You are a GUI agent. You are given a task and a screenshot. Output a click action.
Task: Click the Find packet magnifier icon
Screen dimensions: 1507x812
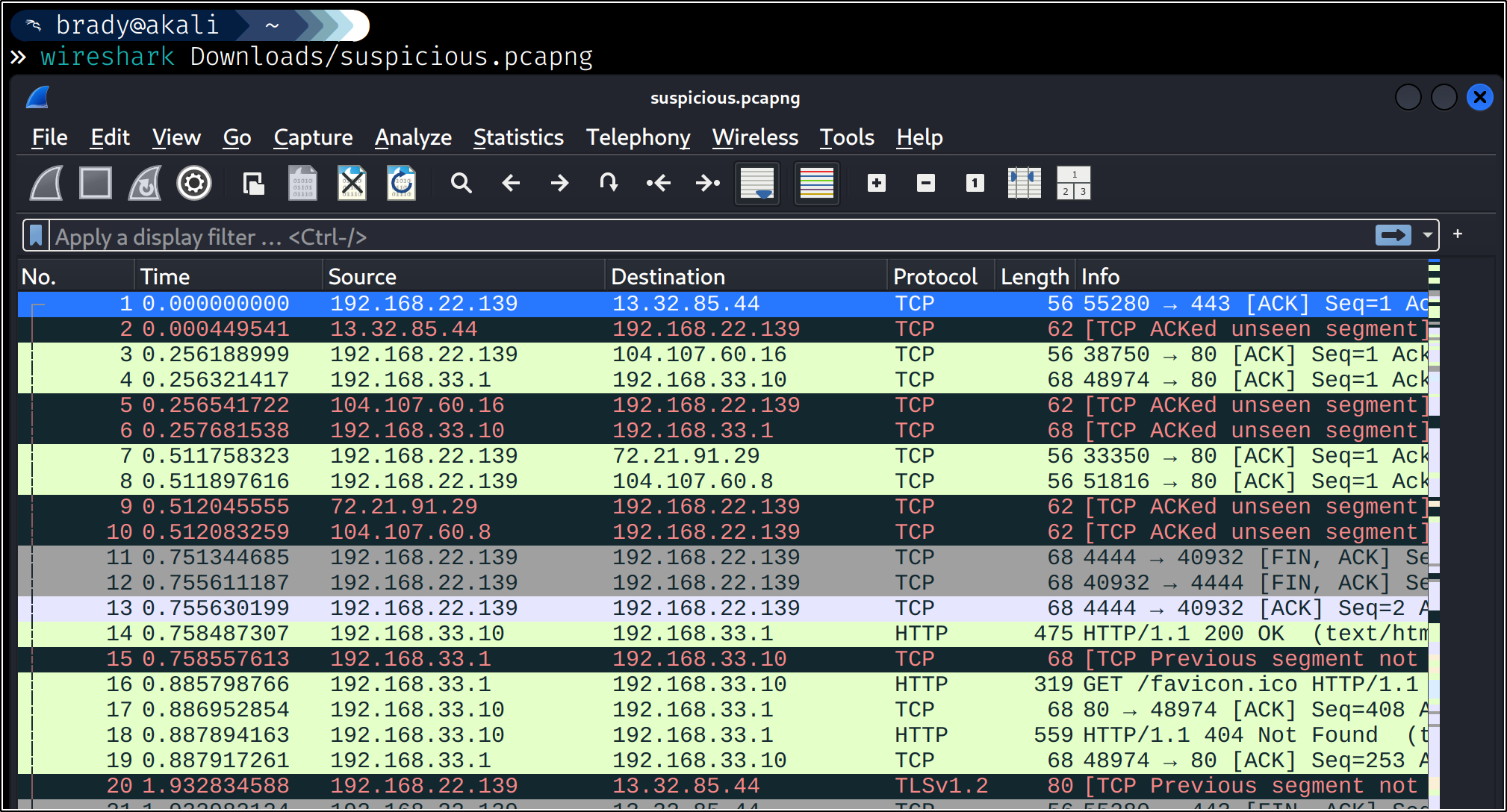461,183
